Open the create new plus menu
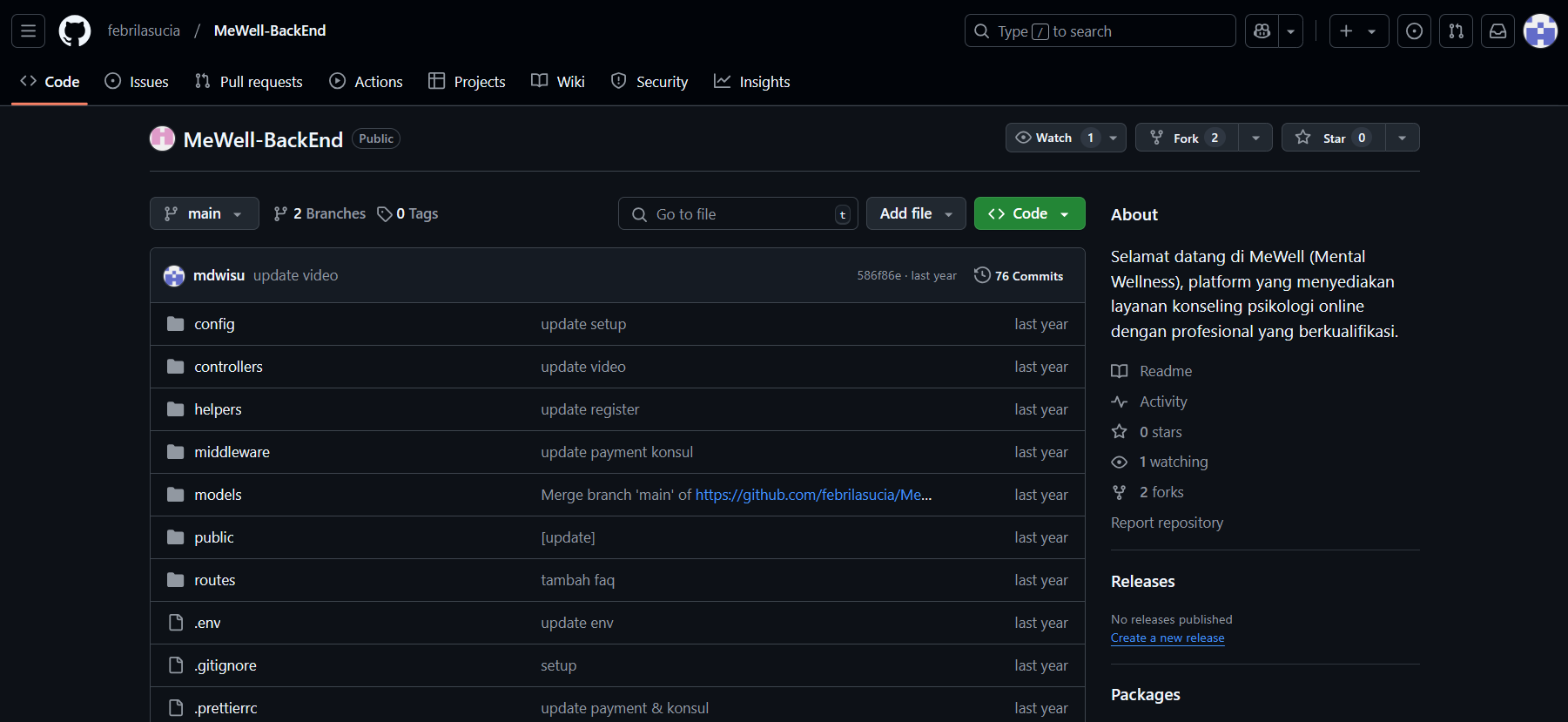The height and width of the screenshot is (722, 1568). 1358,31
